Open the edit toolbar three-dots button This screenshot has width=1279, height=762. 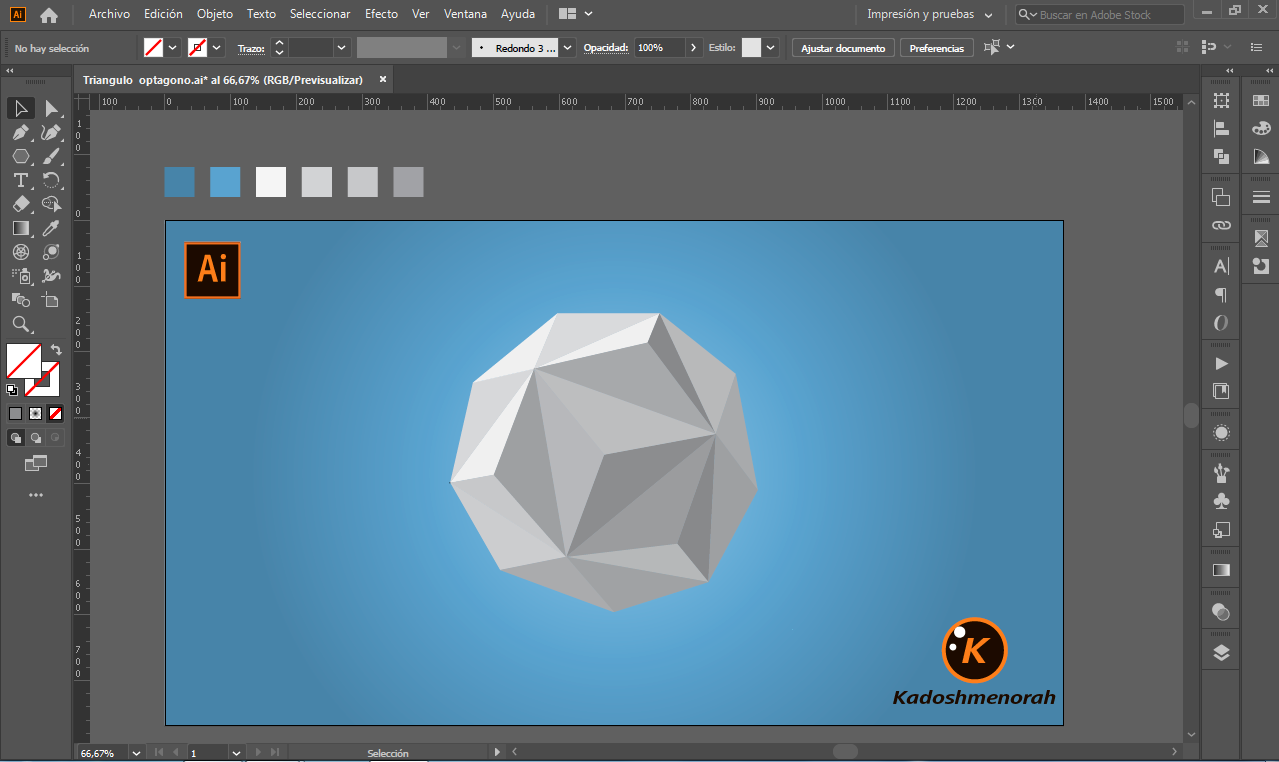[36, 495]
